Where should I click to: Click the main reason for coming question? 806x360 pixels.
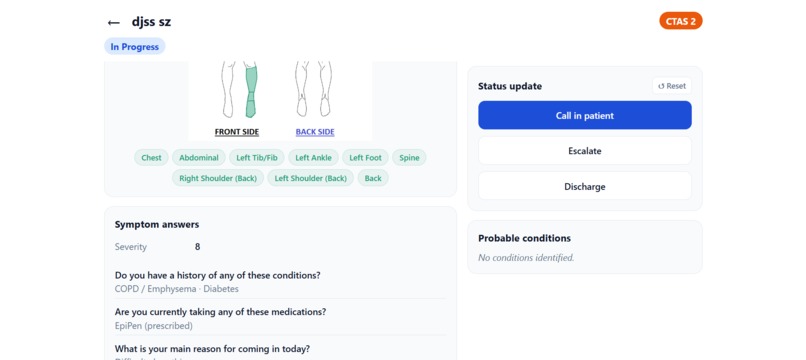tap(212, 349)
